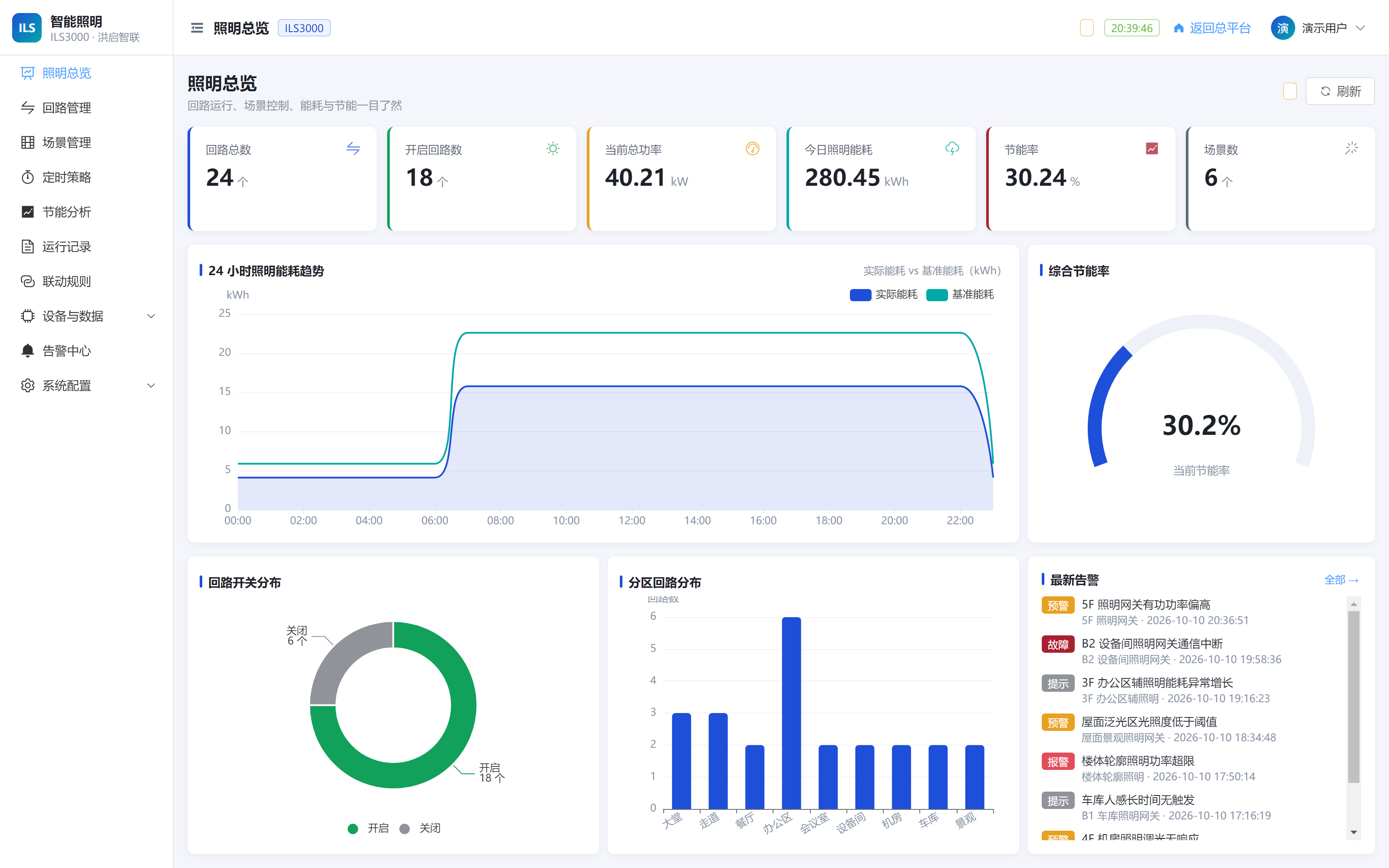
Task: Toggle 开启 legend in donut chart
Action: (368, 829)
